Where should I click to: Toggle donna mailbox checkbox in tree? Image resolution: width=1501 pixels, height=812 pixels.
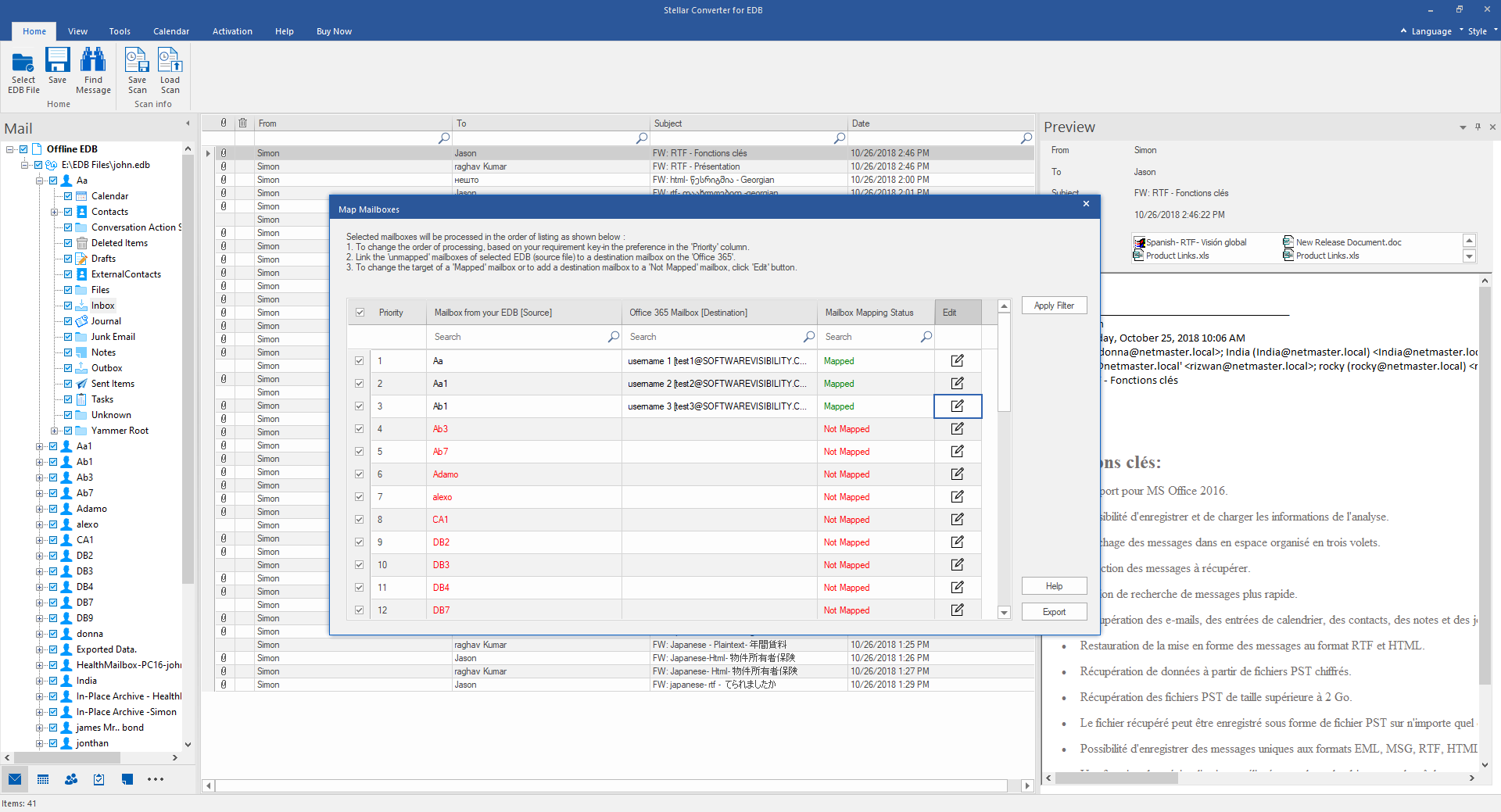53,634
